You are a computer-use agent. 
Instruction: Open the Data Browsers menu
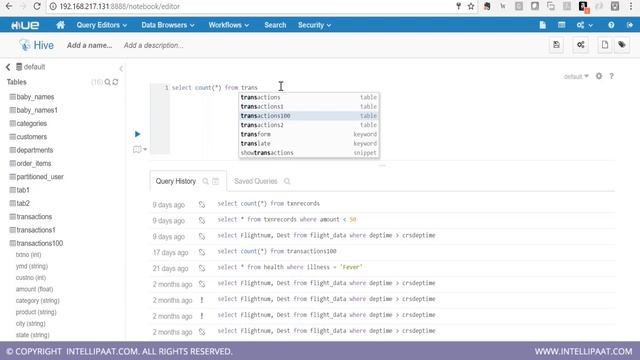click(x=168, y=25)
